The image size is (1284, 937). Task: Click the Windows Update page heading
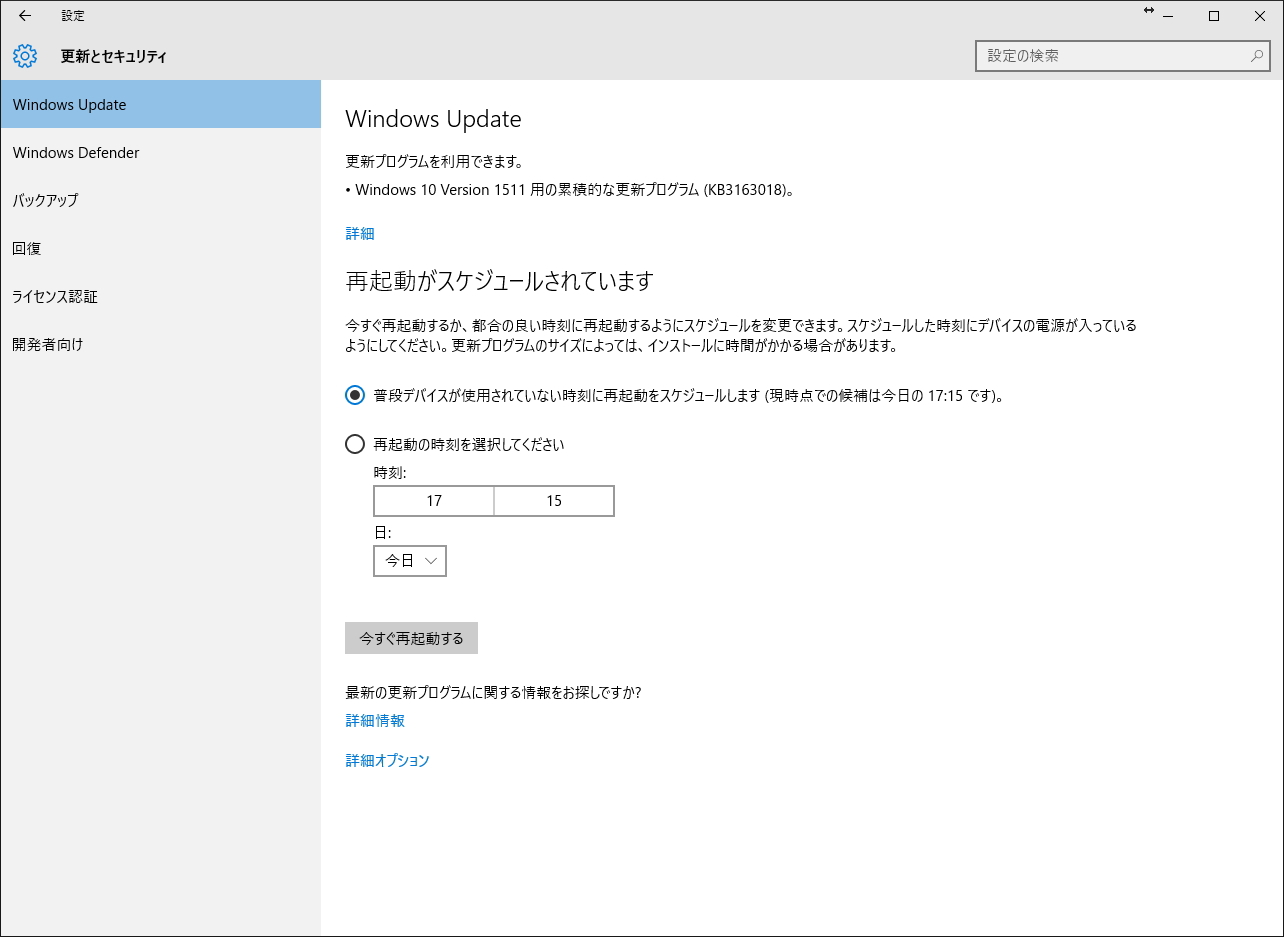(x=433, y=119)
